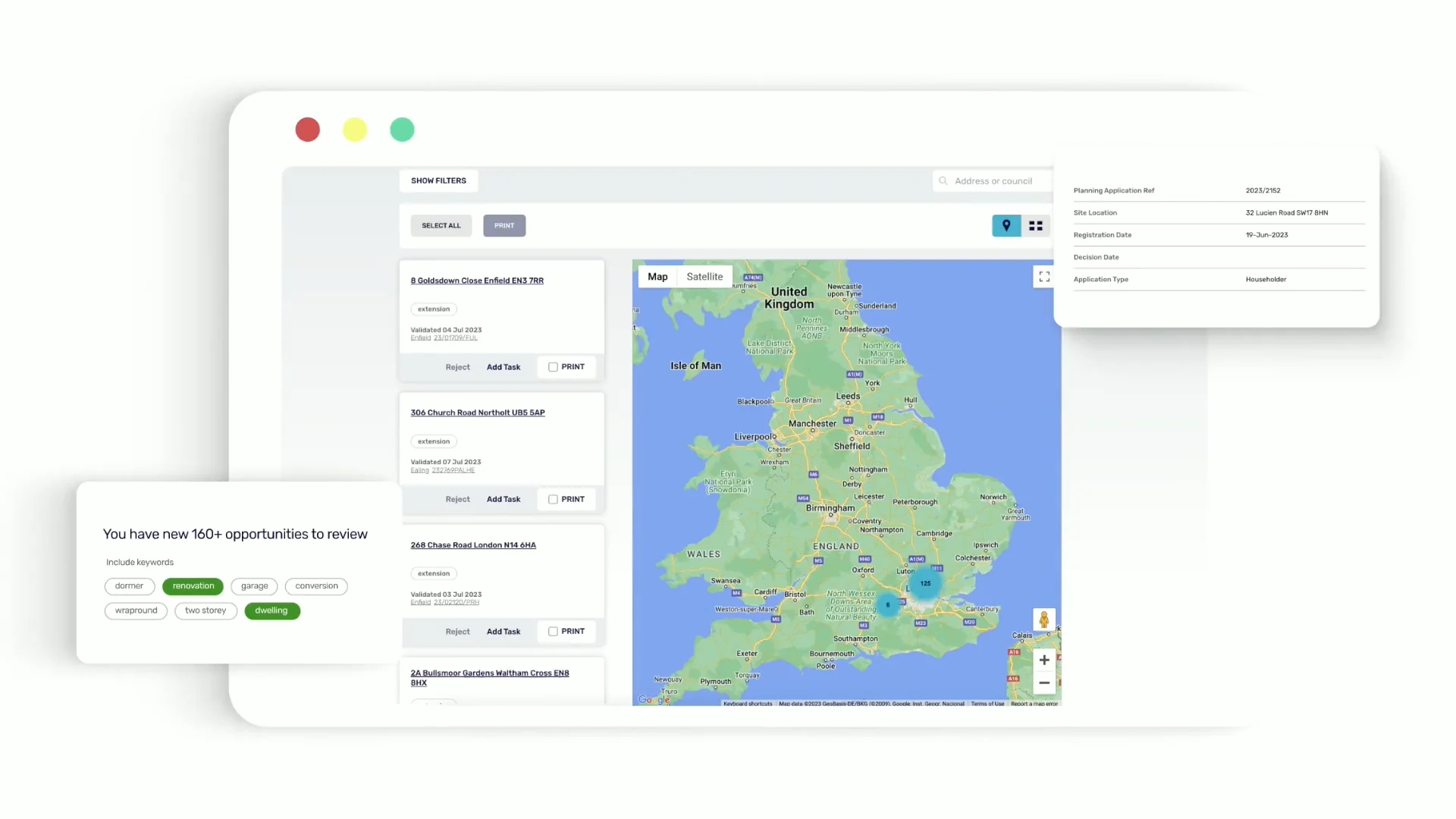Click the Address or council search field
The height and width of the screenshot is (819, 1456).
993,181
